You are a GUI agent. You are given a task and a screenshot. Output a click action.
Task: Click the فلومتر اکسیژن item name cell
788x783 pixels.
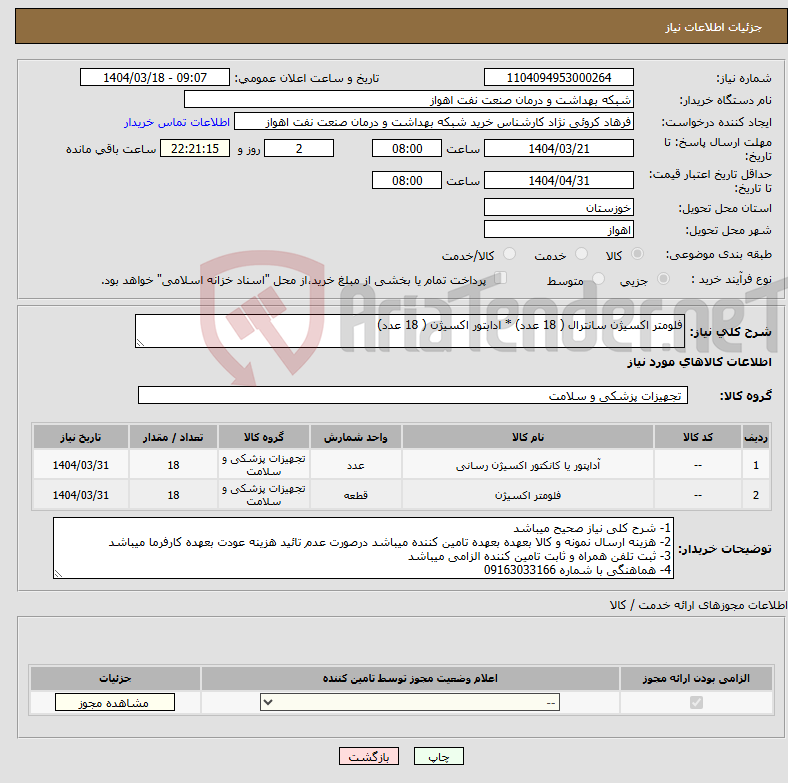pyautogui.click(x=528, y=495)
